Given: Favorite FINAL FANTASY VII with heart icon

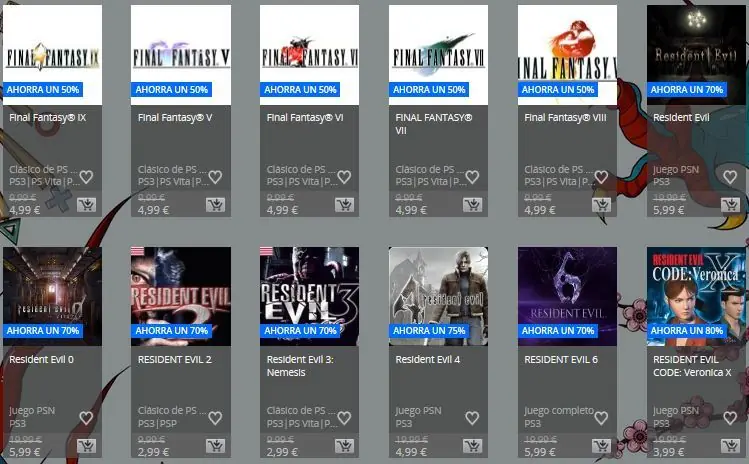Looking at the screenshot, I should (x=472, y=177).
